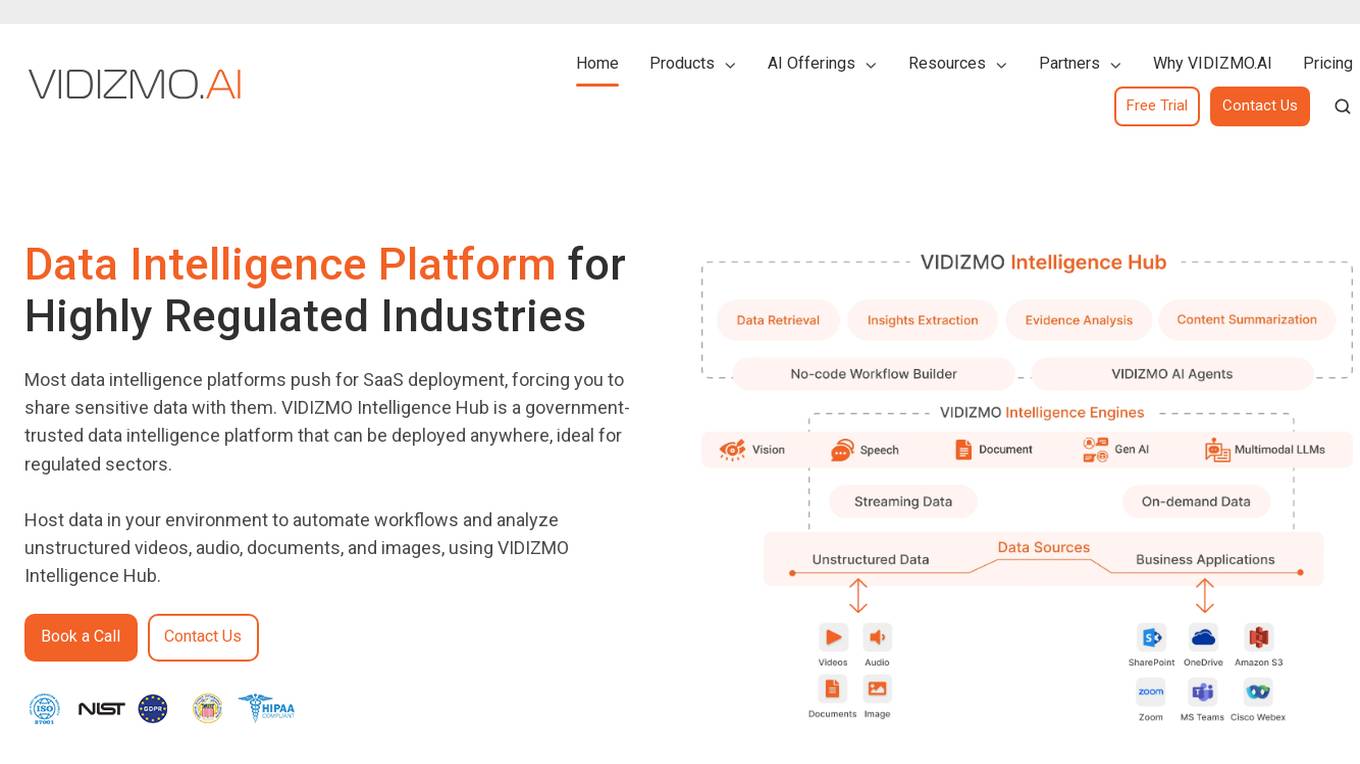Click the Data Intelligence Platform headline

click(290, 265)
